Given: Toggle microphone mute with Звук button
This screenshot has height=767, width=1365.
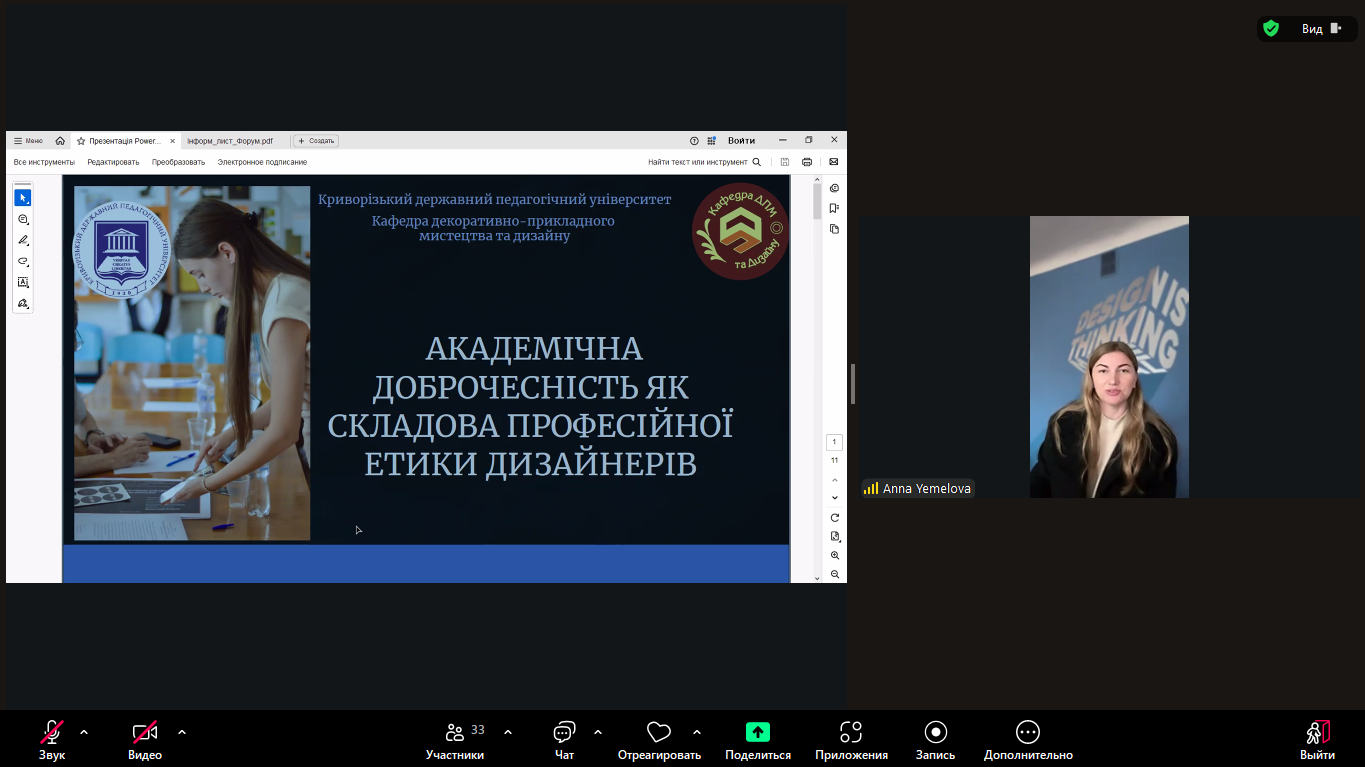Looking at the screenshot, I should click(52, 738).
